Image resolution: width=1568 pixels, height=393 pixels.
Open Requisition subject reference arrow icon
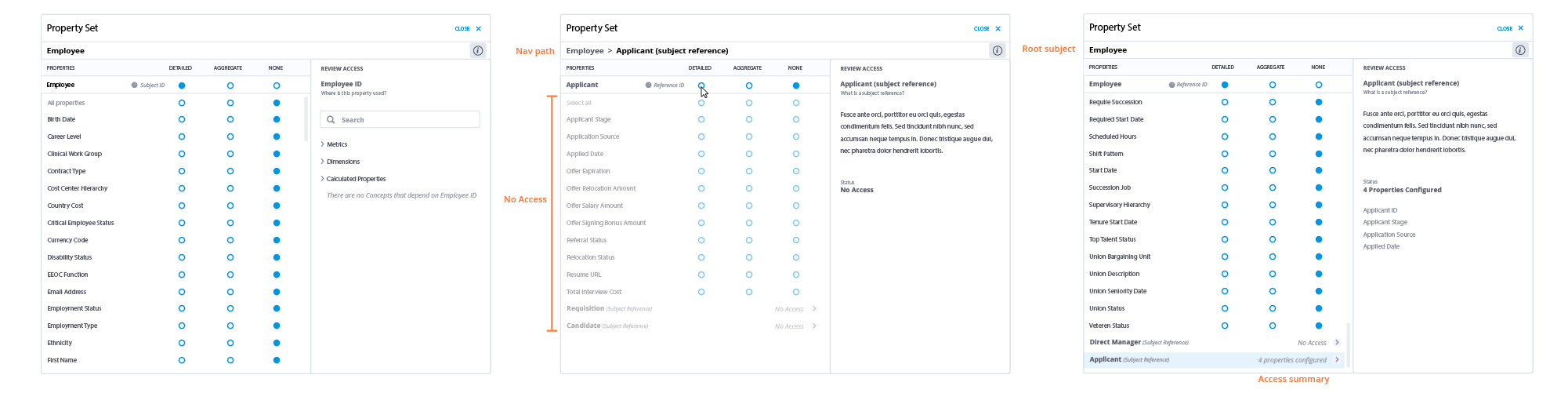[x=815, y=309]
